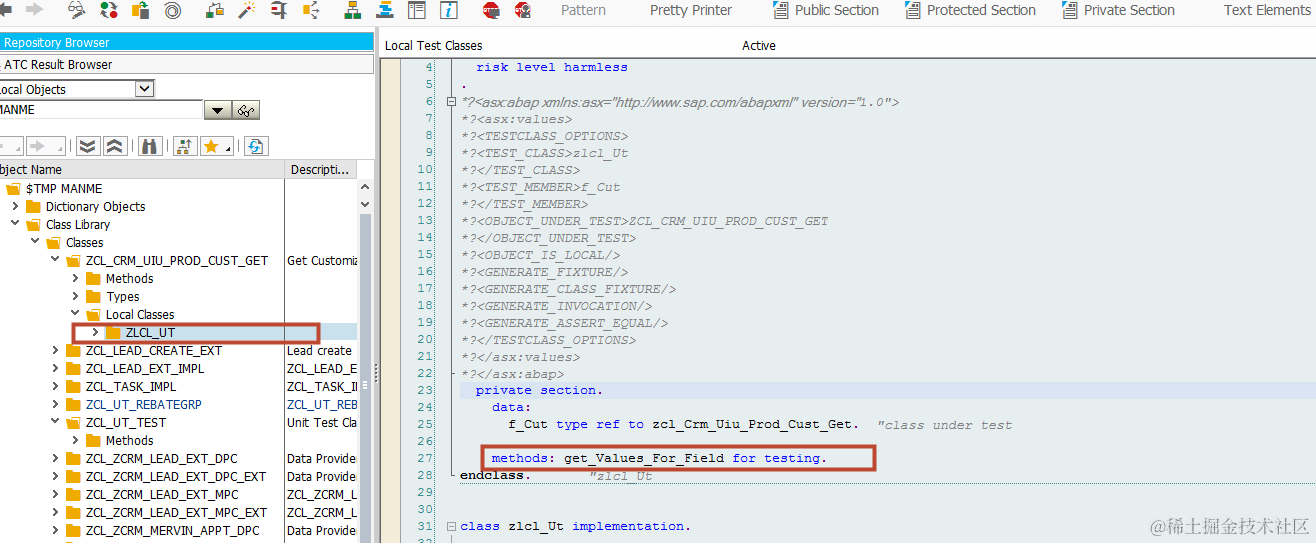Viewport: 1316px width, 543px height.
Task: Open Find binoculars in repository tree toolbar
Action: (x=150, y=146)
